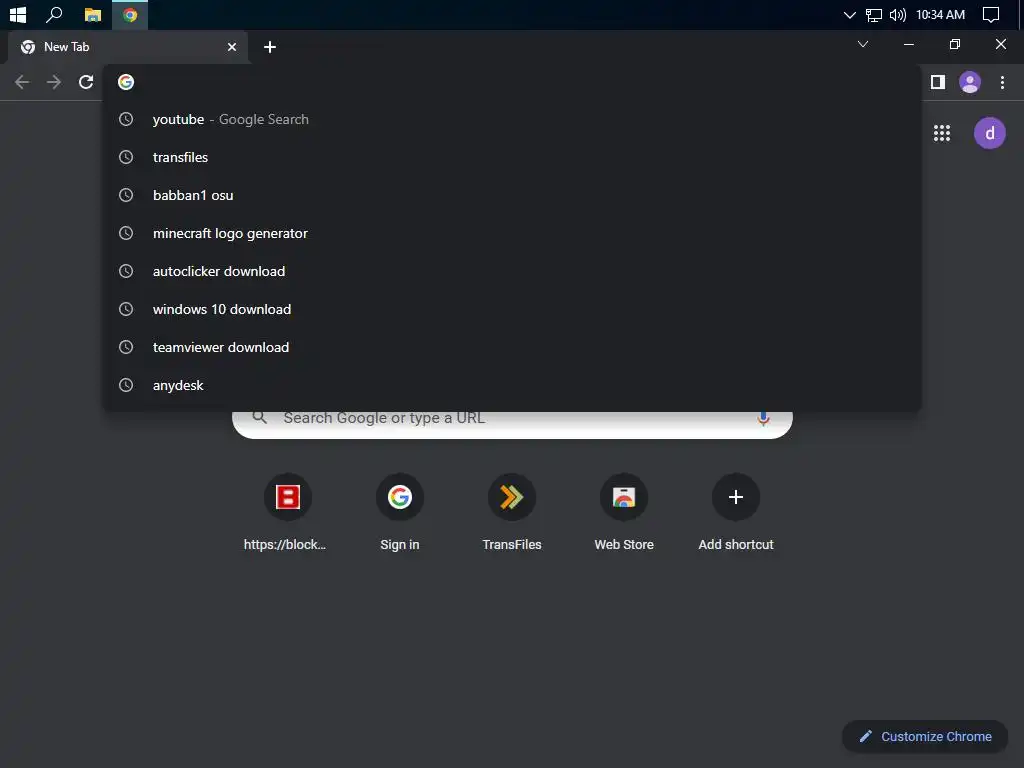1024x768 pixels.
Task: Open the network status tray icon
Action: point(874,14)
